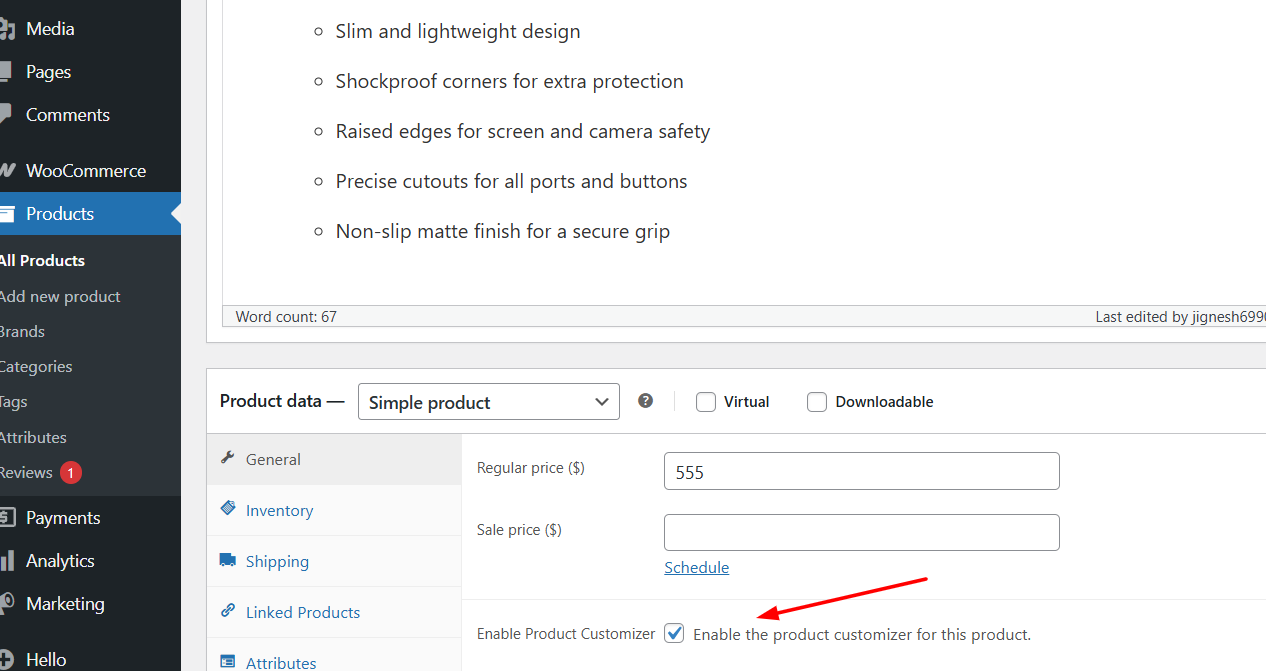Click the Regular price input field
Viewport: 1266px width, 671px height.
click(861, 471)
